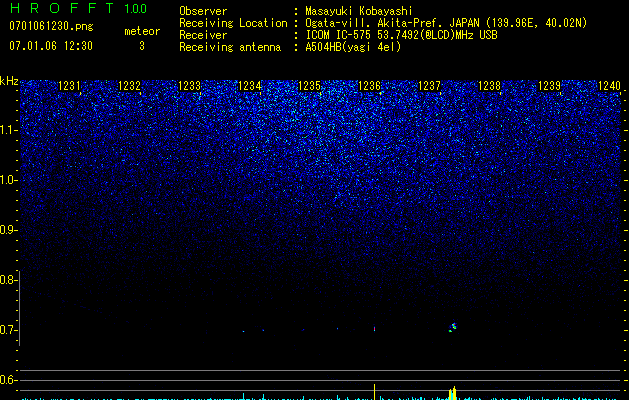Click the Observer field label
This screenshot has height=400, width=629.
(x=203, y=11)
